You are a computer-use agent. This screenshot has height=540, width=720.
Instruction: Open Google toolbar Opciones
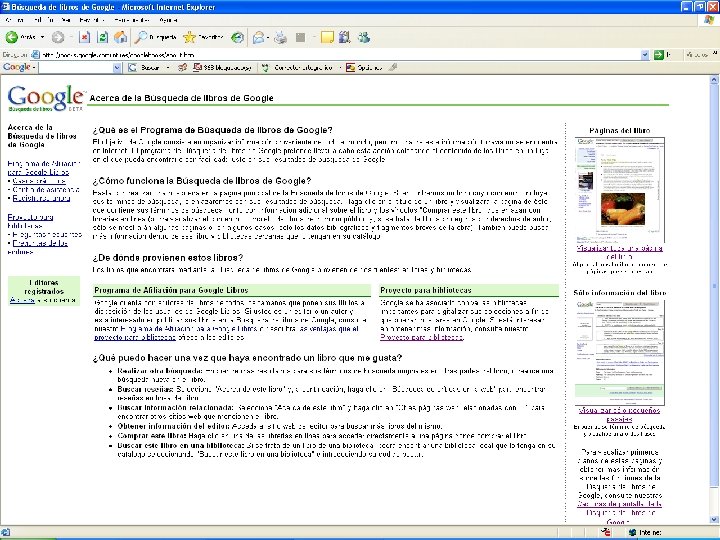pos(364,68)
